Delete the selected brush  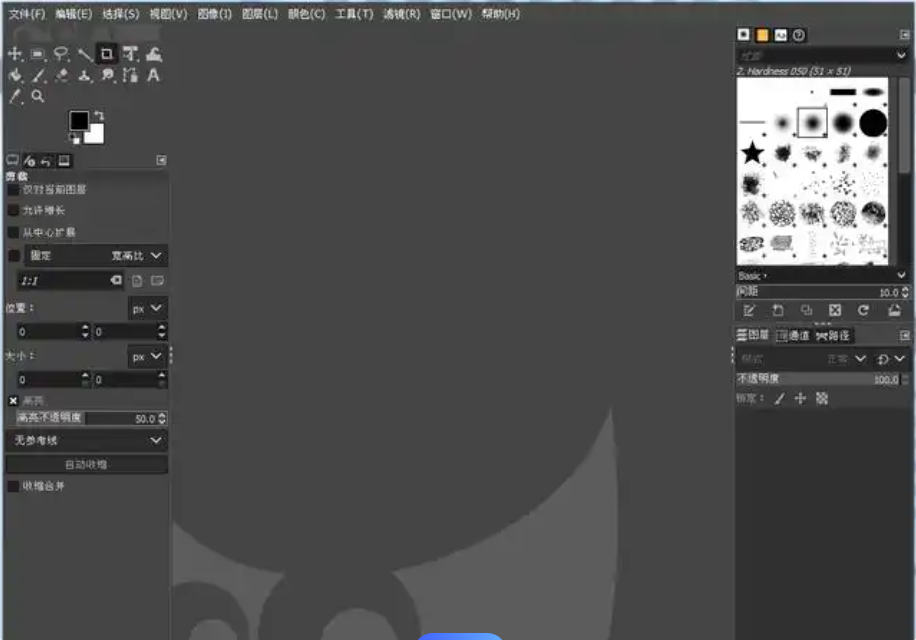835,310
